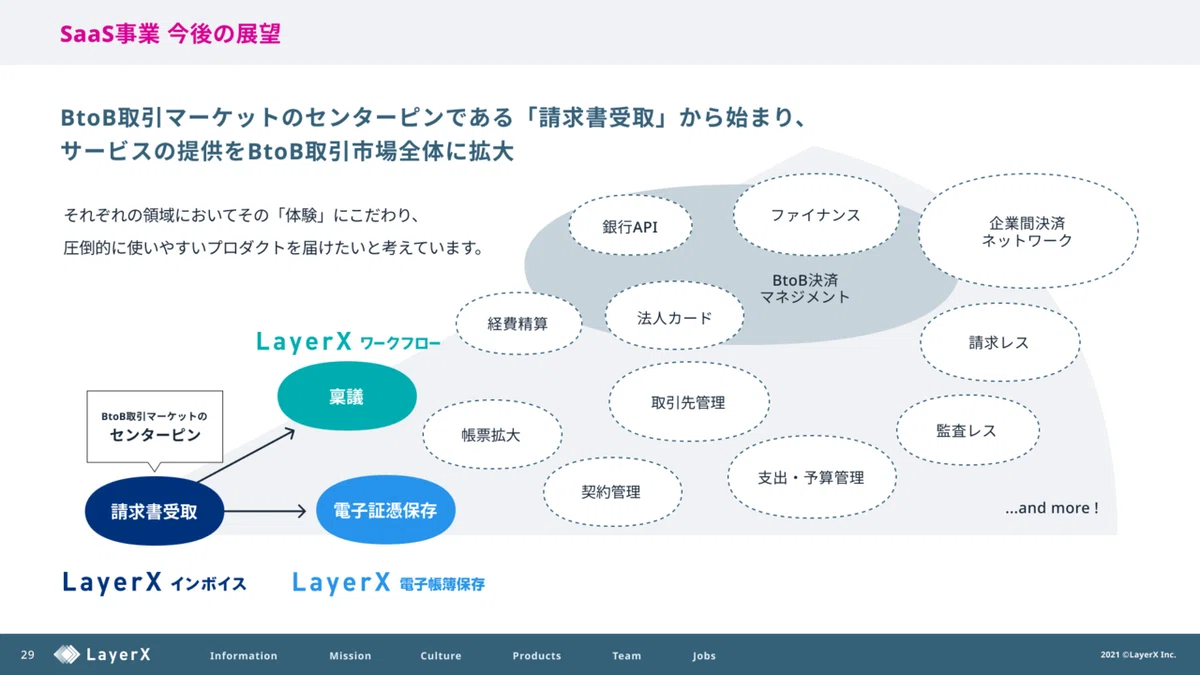The image size is (1200, 675).
Task: Click the 企業間決済ネットワーク bubble
Action: pos(1027,232)
